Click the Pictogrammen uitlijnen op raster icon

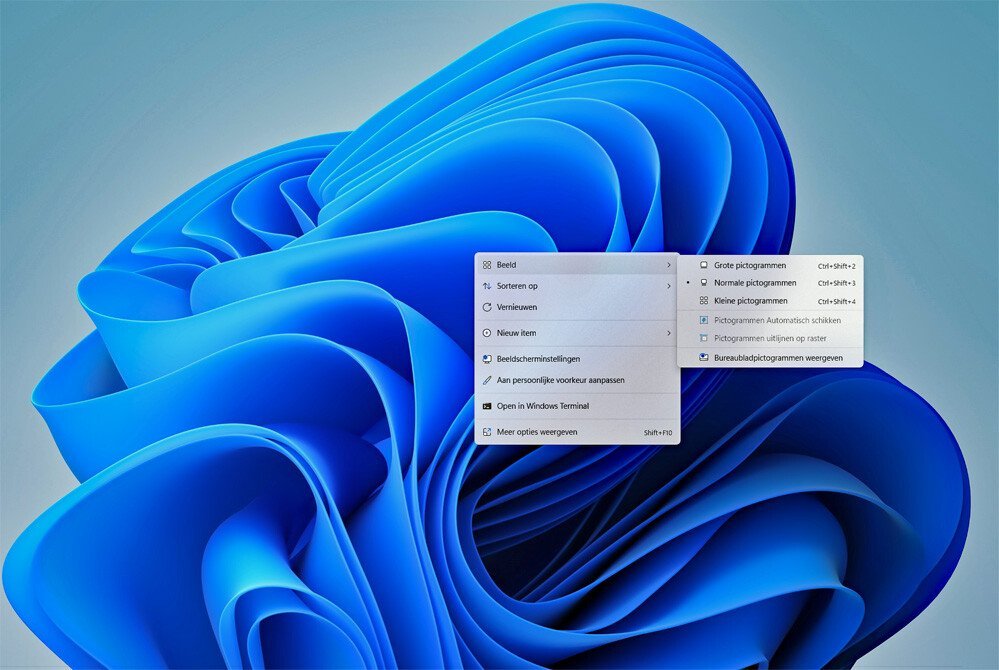click(x=703, y=338)
